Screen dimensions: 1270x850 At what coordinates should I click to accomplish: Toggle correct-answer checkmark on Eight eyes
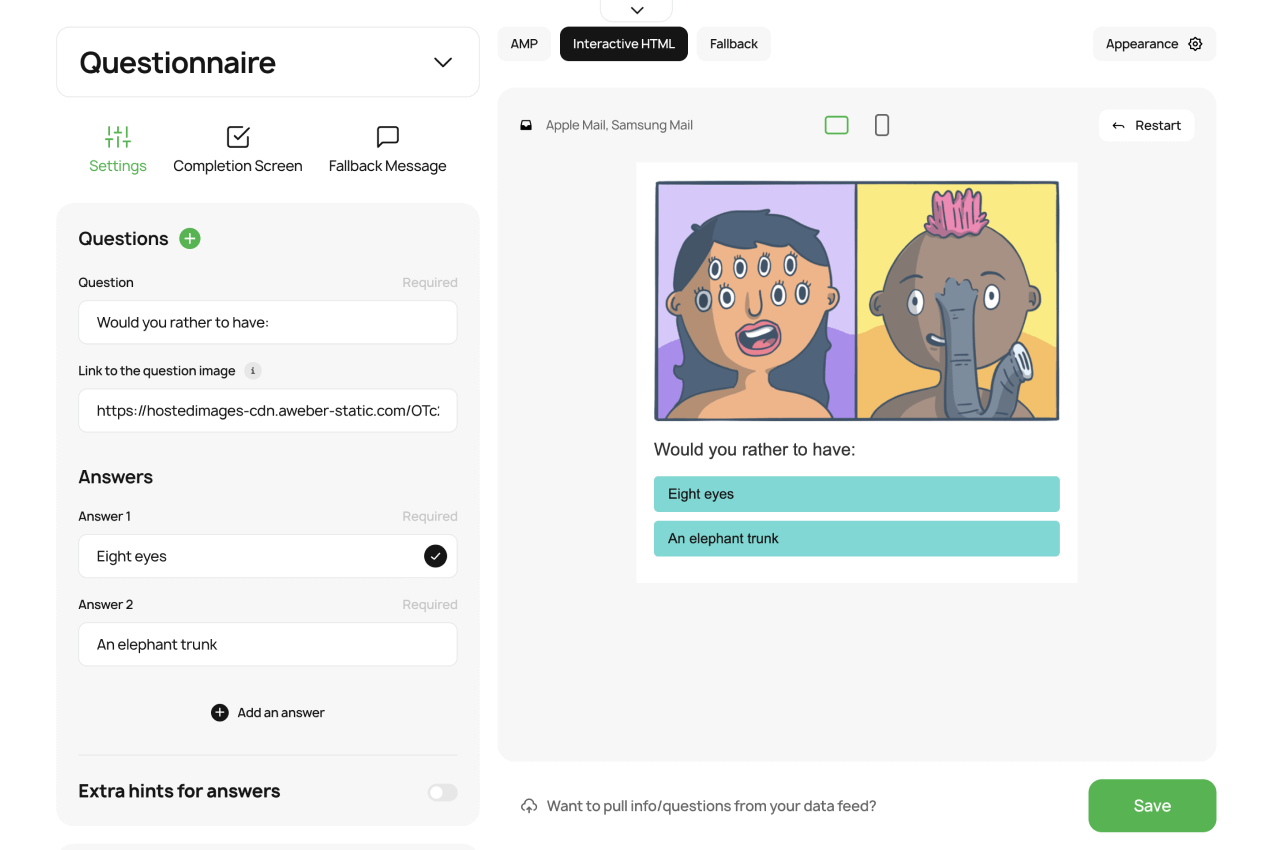435,556
